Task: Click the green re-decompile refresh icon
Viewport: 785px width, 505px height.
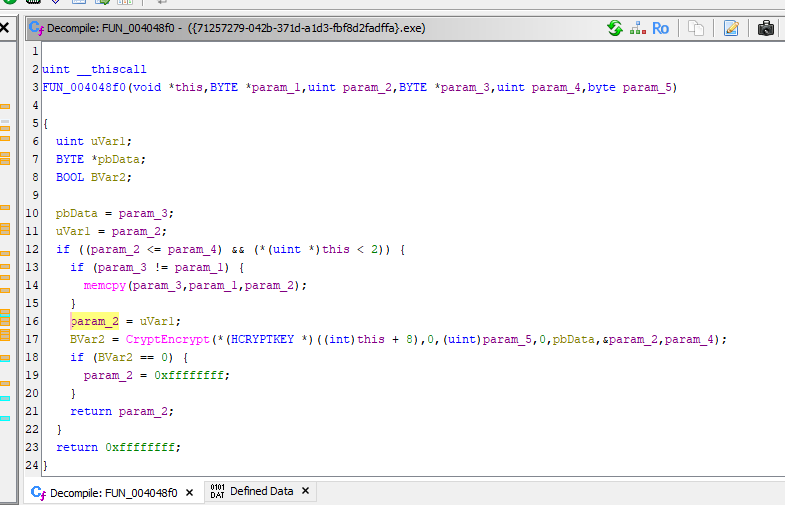Action: [615, 28]
